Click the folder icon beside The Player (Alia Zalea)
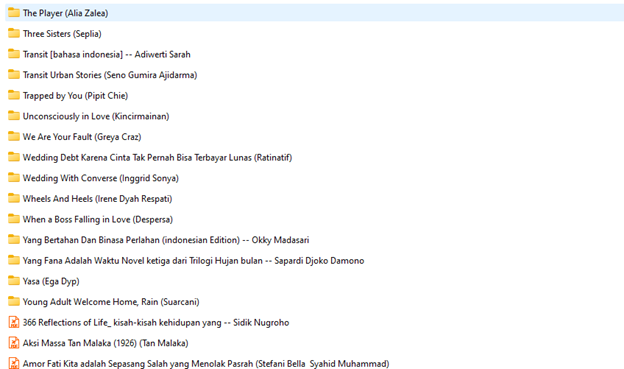 [14, 13]
